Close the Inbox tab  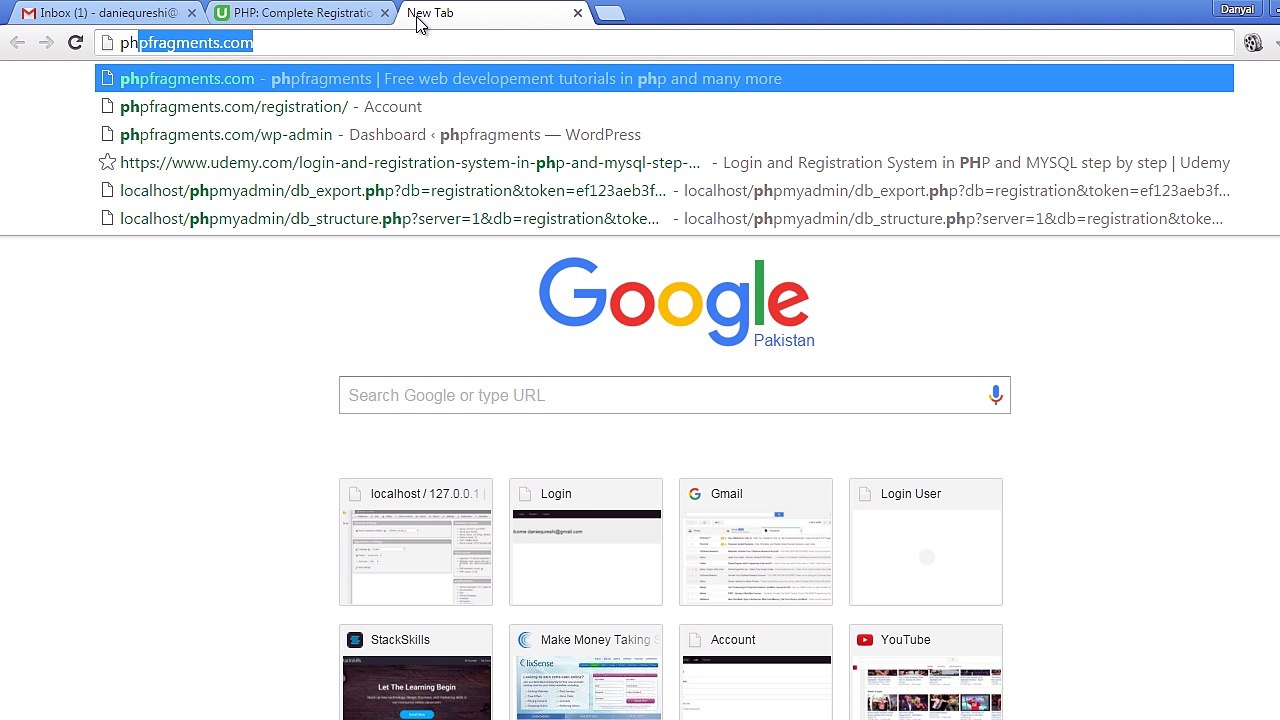coord(192,13)
